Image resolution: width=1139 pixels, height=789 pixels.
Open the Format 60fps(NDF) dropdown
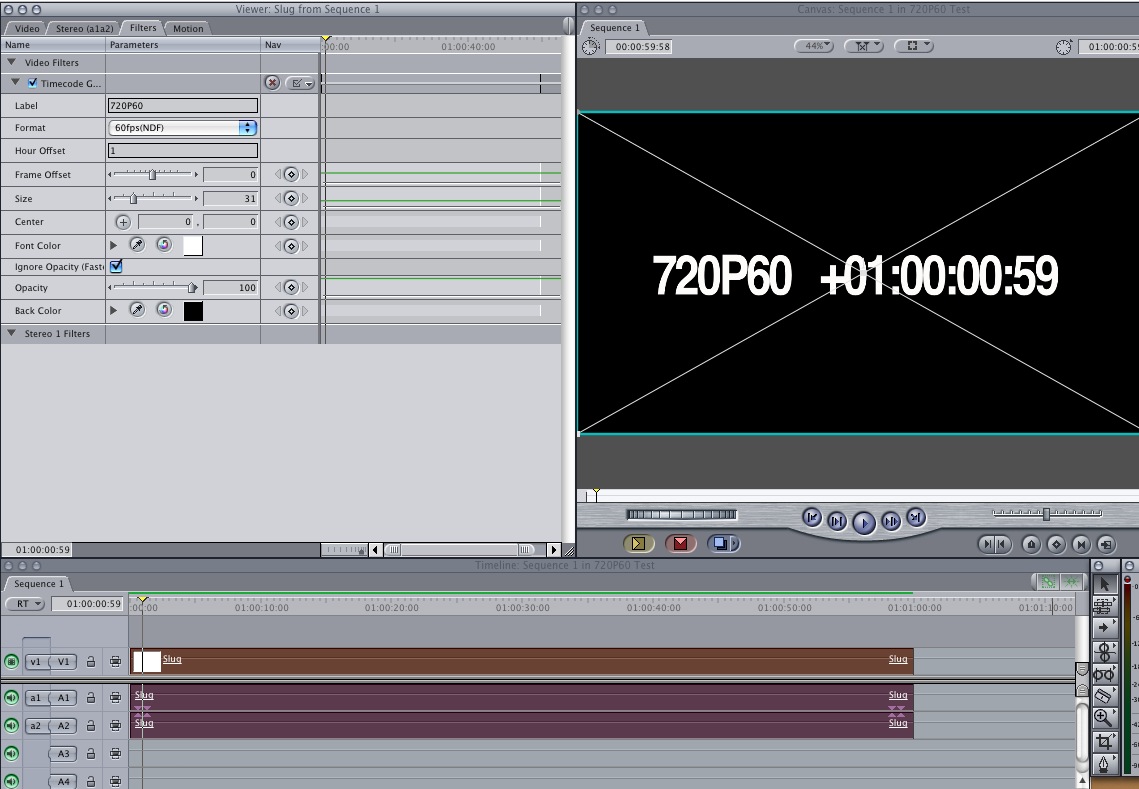182,128
